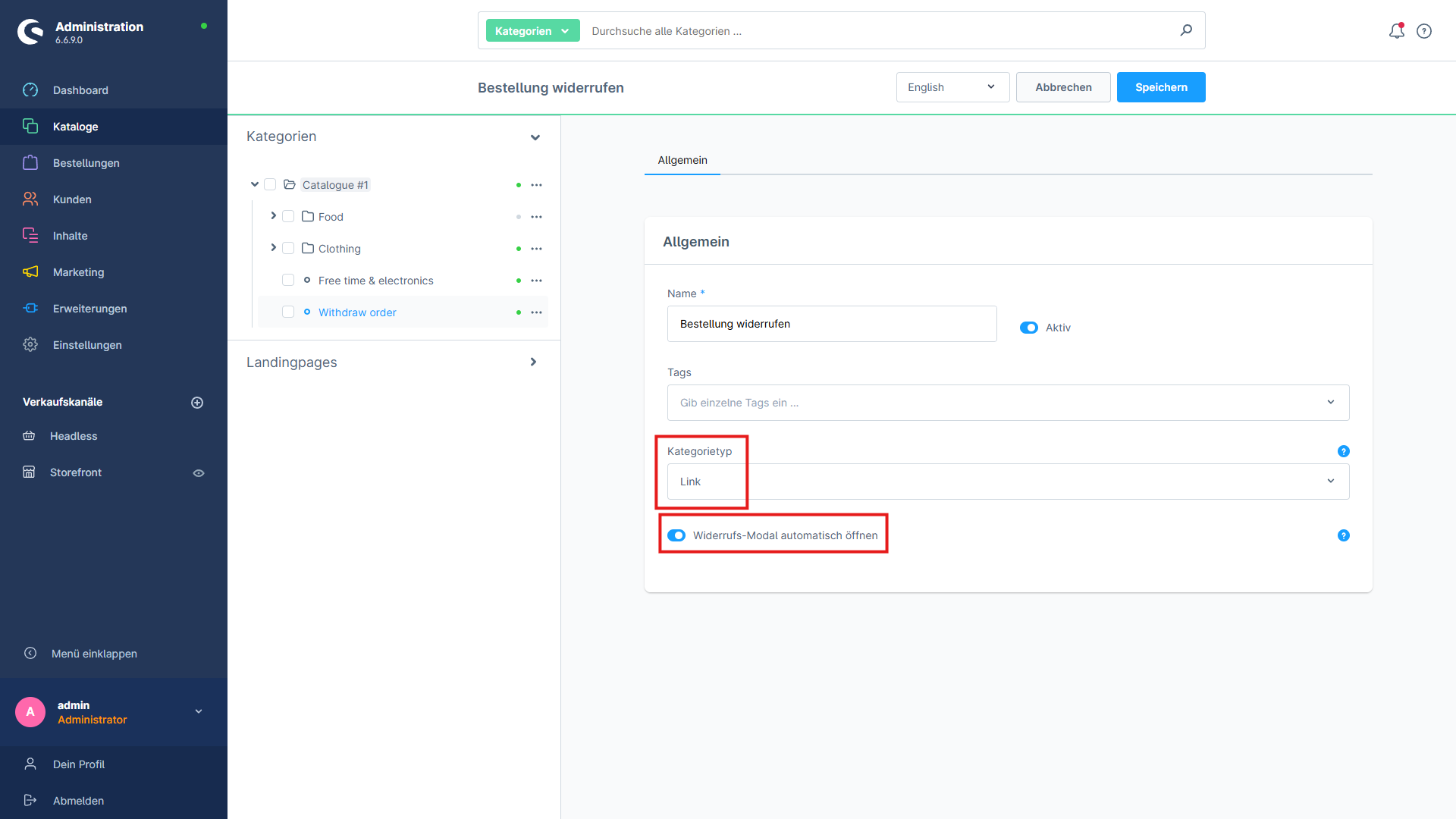Click the Speichern button
1456x819 pixels.
(x=1160, y=87)
